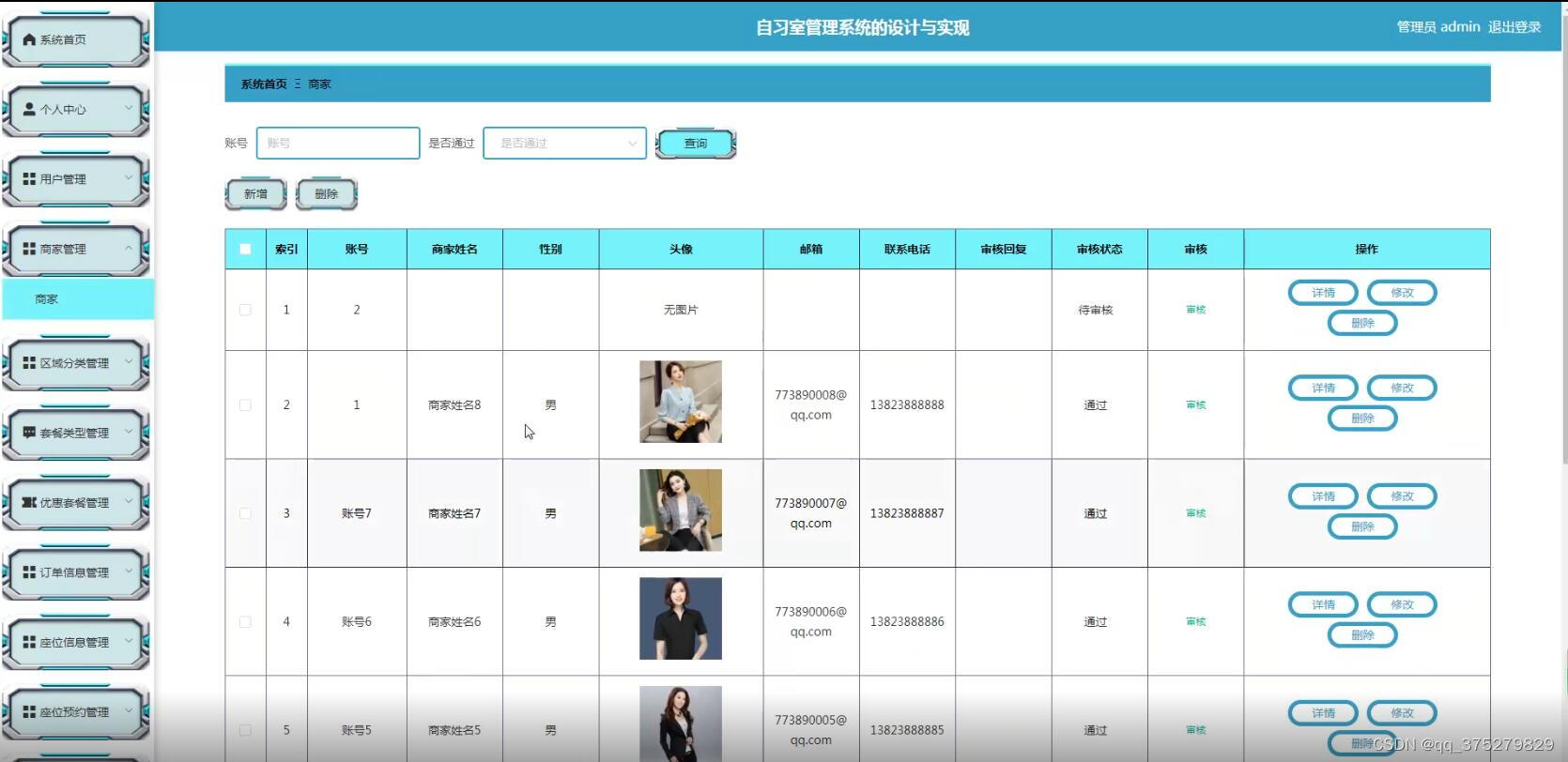
Task: Click the grid icon beside 座位信息管理
Action: pyautogui.click(x=29, y=642)
